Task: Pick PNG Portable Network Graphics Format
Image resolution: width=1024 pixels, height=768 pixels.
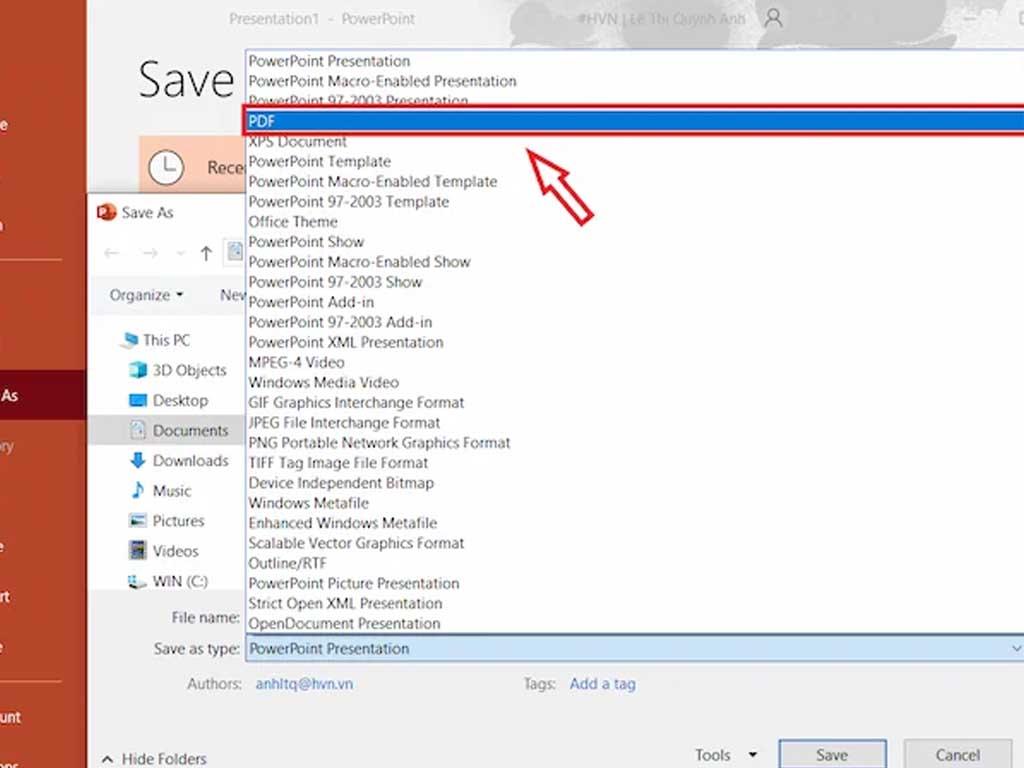Action: 379,442
